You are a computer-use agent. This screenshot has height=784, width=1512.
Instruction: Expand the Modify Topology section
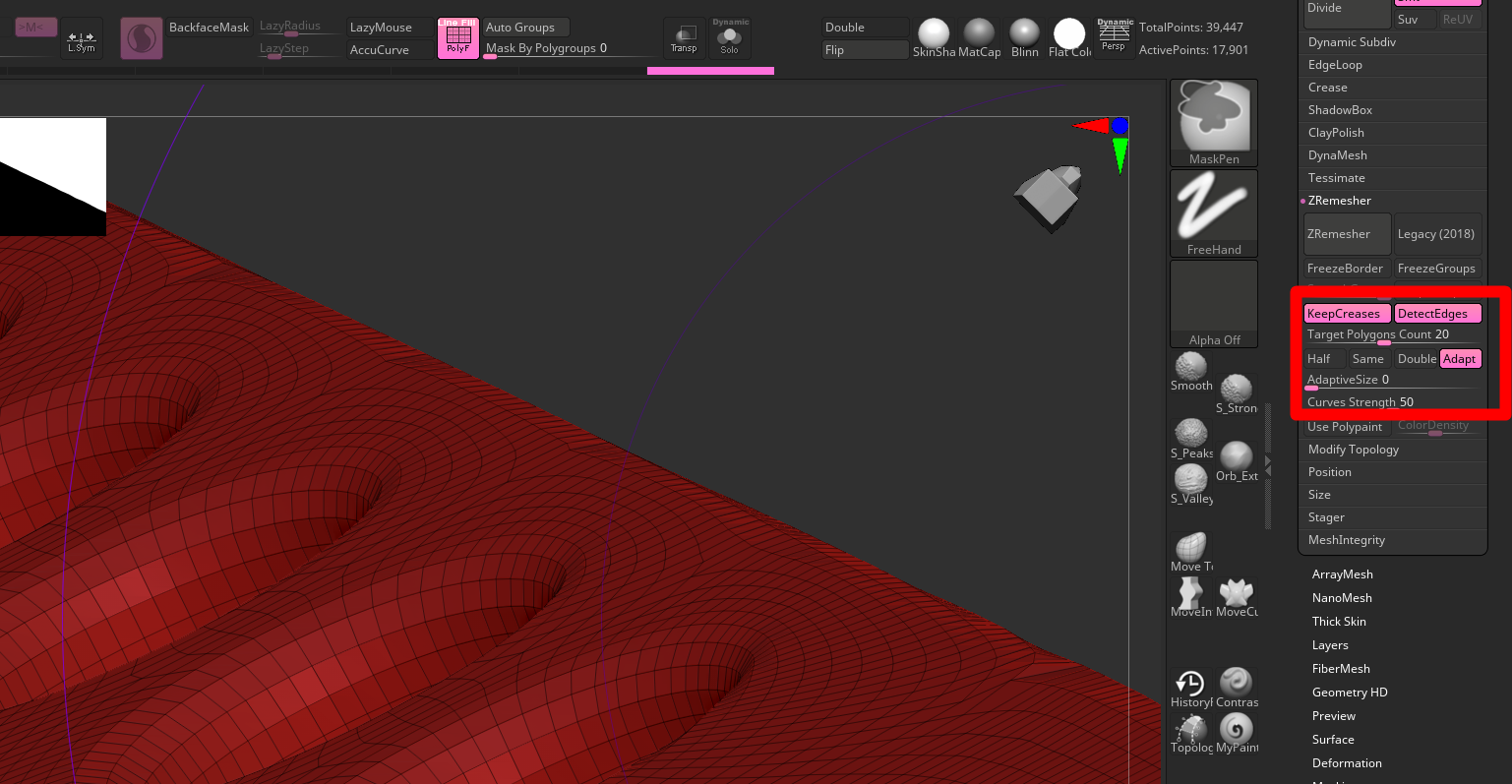(x=1353, y=450)
